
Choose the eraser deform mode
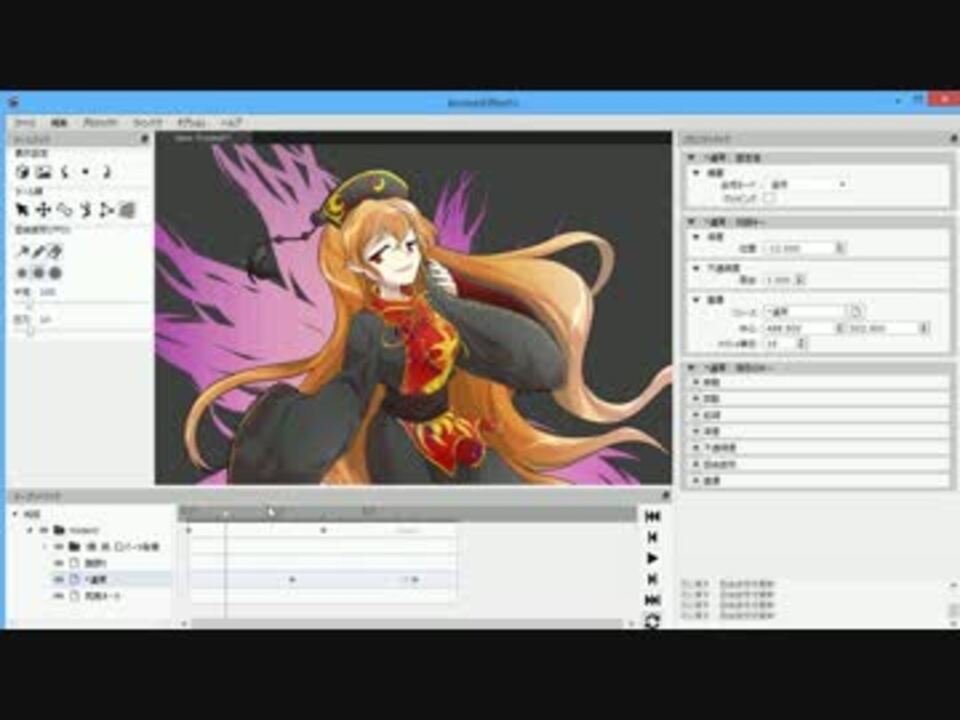tap(56, 251)
